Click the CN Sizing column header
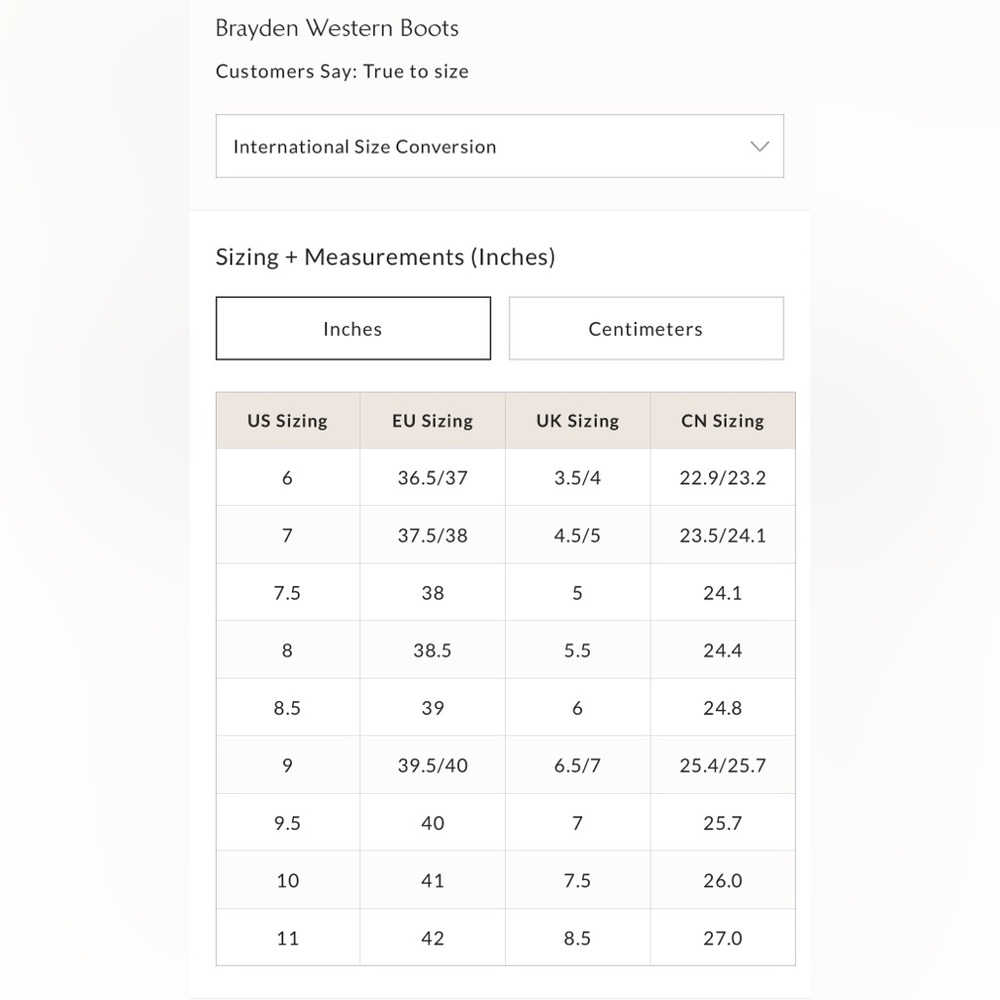This screenshot has width=1000, height=1000. point(723,421)
